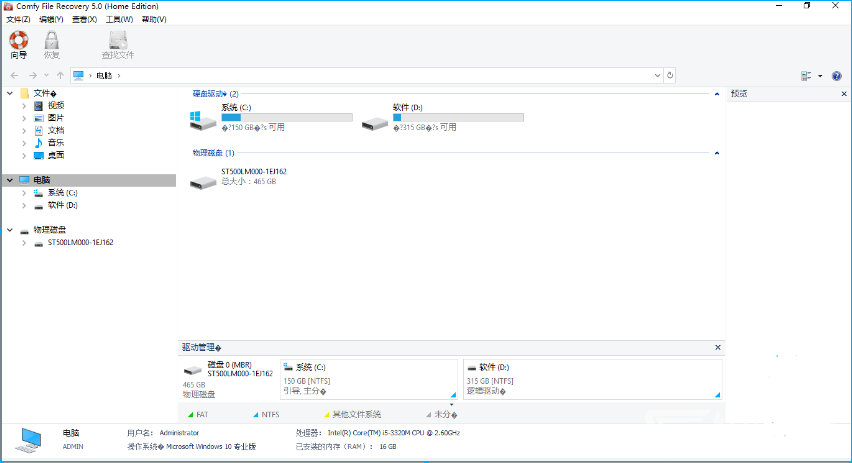Select Software (D:) in the tree
Image resolution: width=852 pixels, height=463 pixels.
point(62,205)
